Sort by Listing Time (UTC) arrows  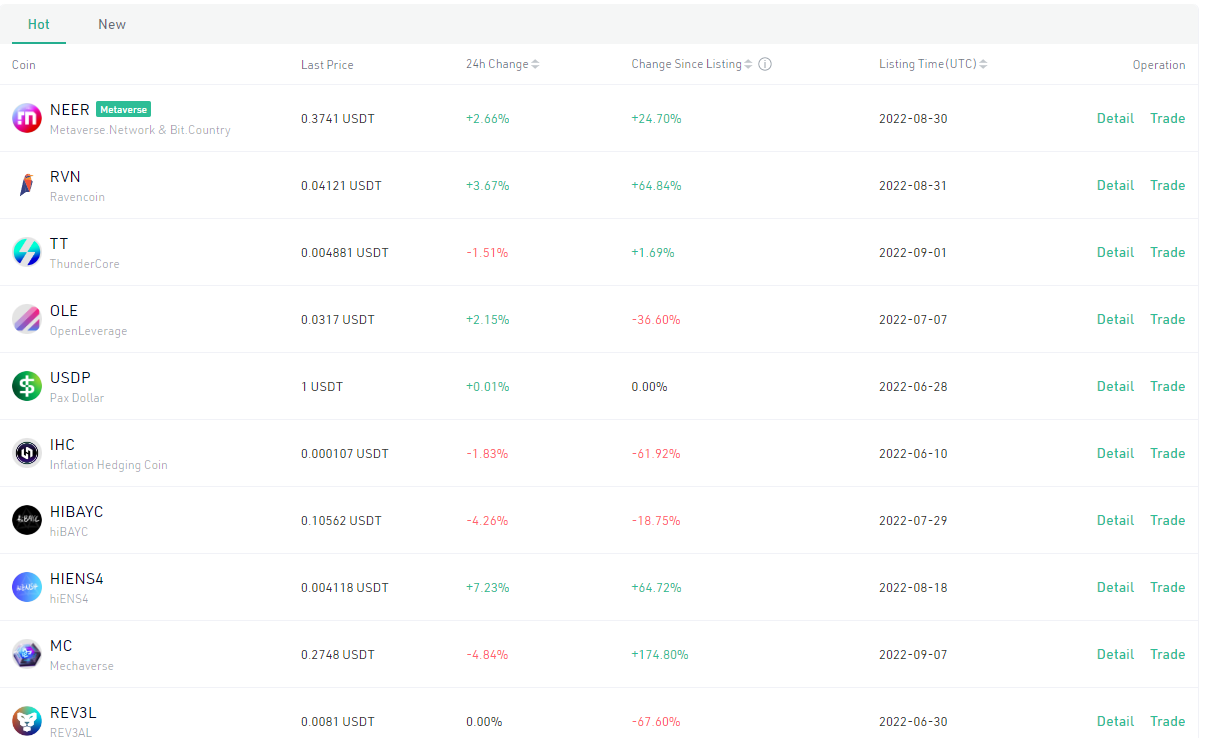983,64
